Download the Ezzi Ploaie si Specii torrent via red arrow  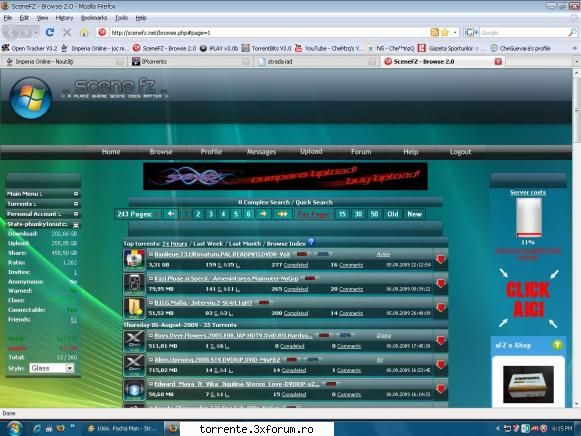click(441, 284)
